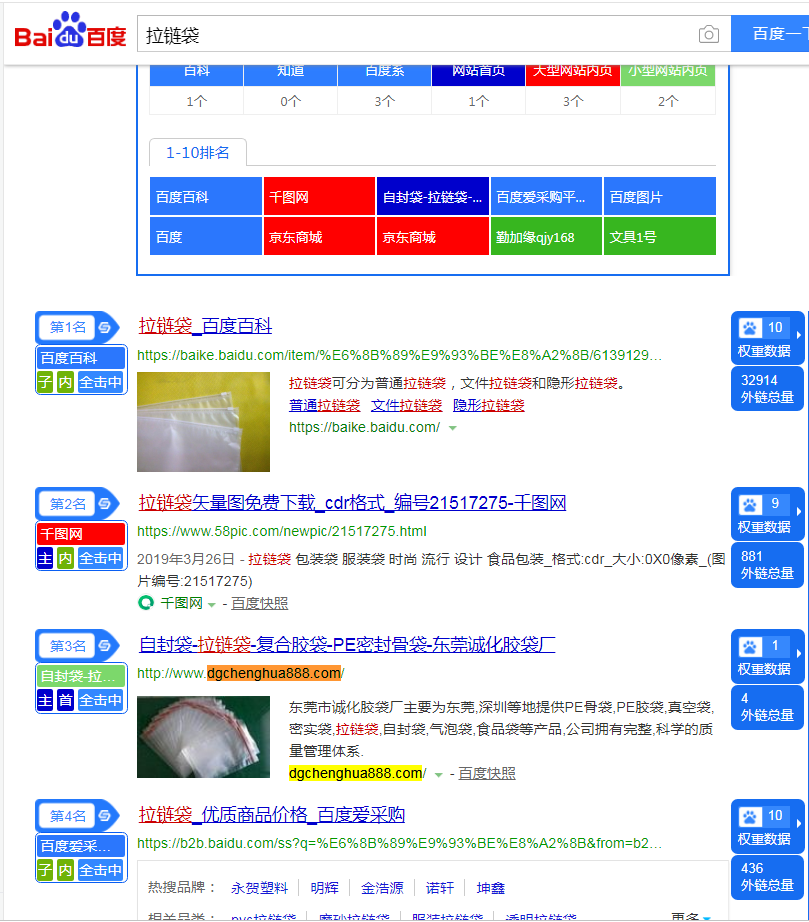Image resolution: width=809 pixels, height=922 pixels.
Task: Click the 千图网 green circle source icon
Action: pos(146,603)
